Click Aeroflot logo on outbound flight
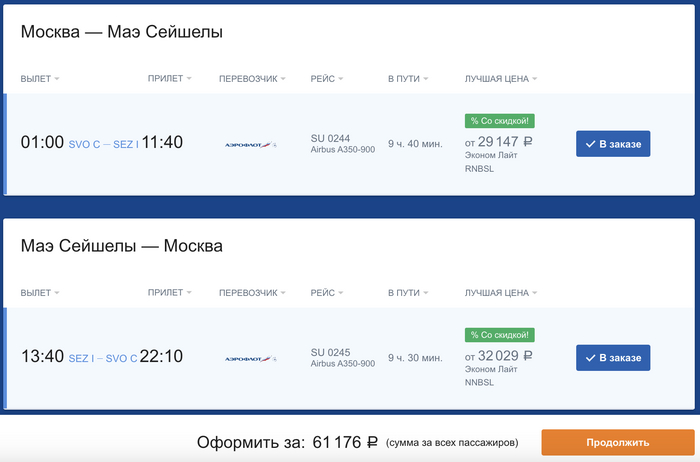 coord(250,144)
